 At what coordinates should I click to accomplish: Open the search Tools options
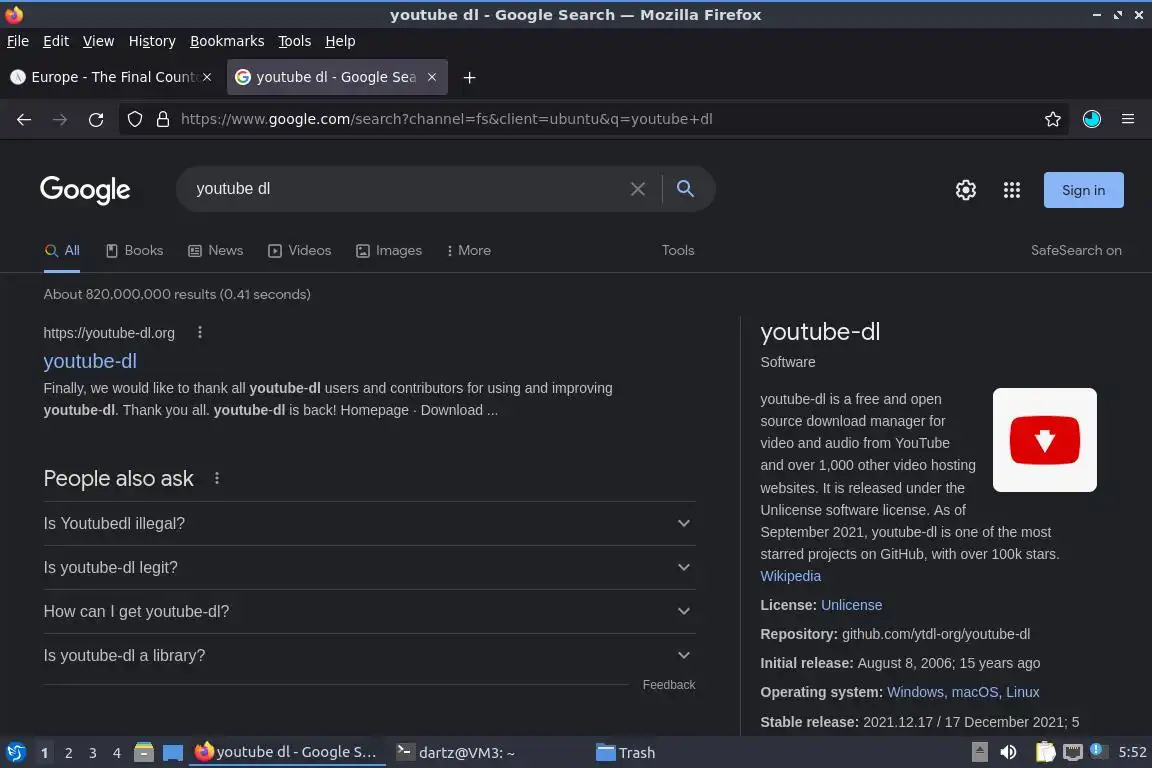(x=677, y=251)
